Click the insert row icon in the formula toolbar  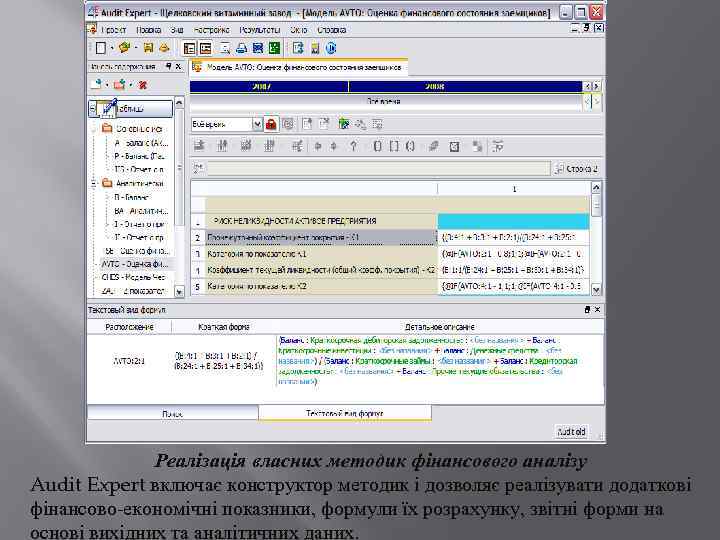click(x=199, y=146)
